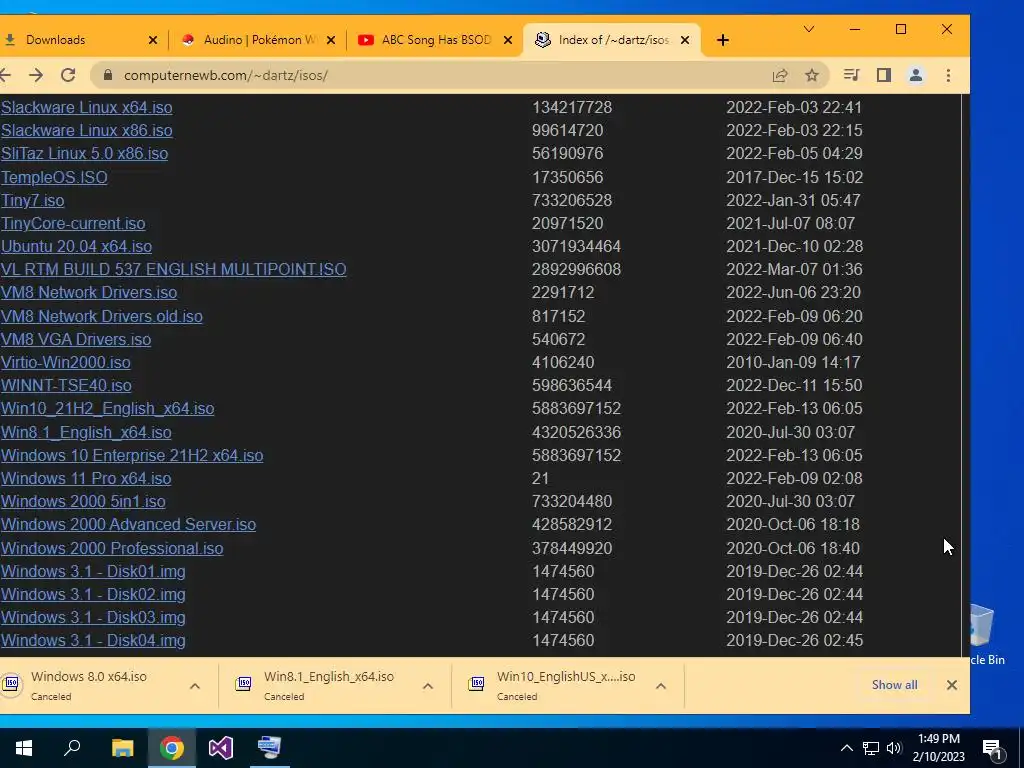This screenshot has height=768, width=1024.
Task: Click the Tiny7.iso link
Action: [x=33, y=200]
